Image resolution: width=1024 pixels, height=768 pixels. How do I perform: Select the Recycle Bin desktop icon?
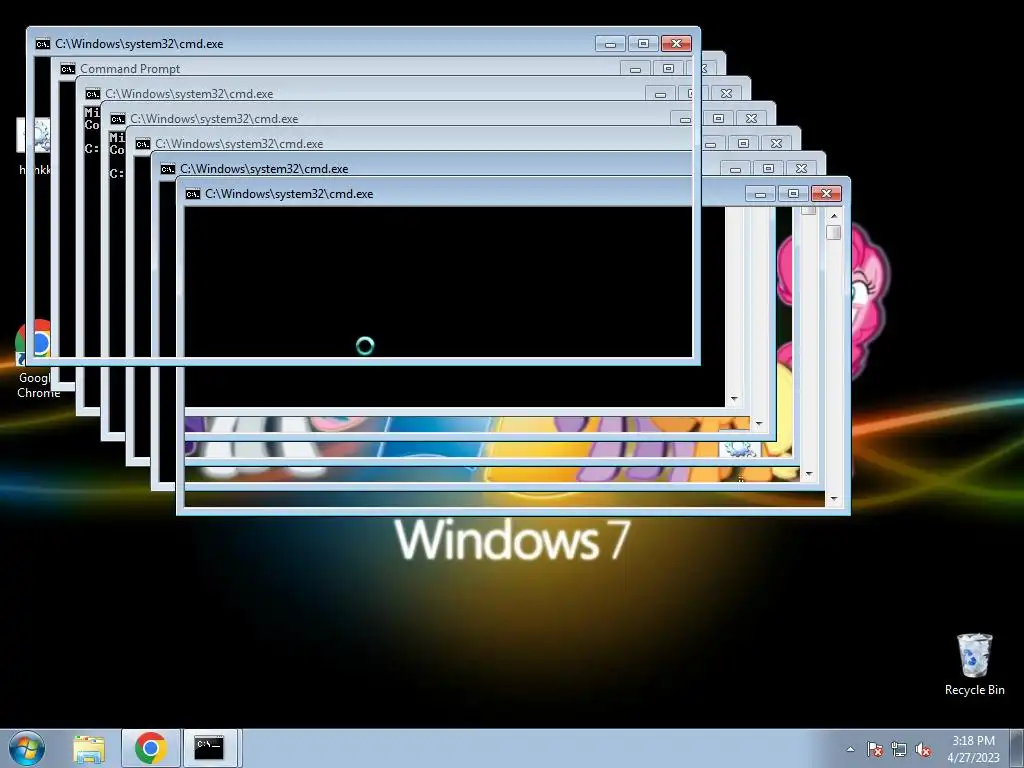(x=974, y=664)
